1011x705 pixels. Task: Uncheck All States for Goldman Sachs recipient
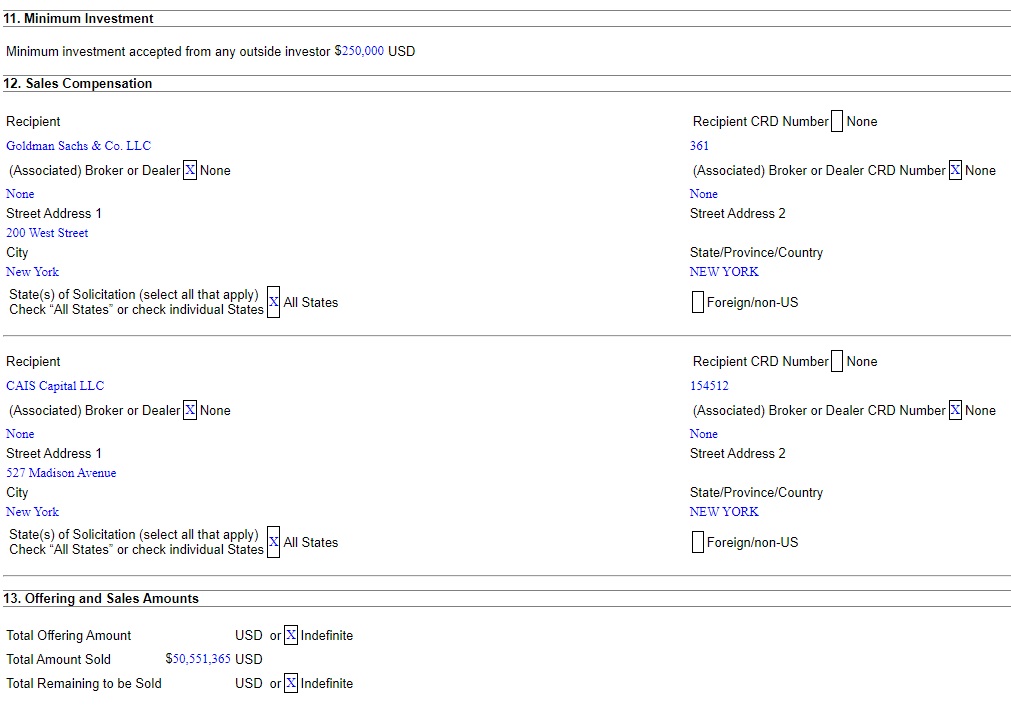(273, 302)
